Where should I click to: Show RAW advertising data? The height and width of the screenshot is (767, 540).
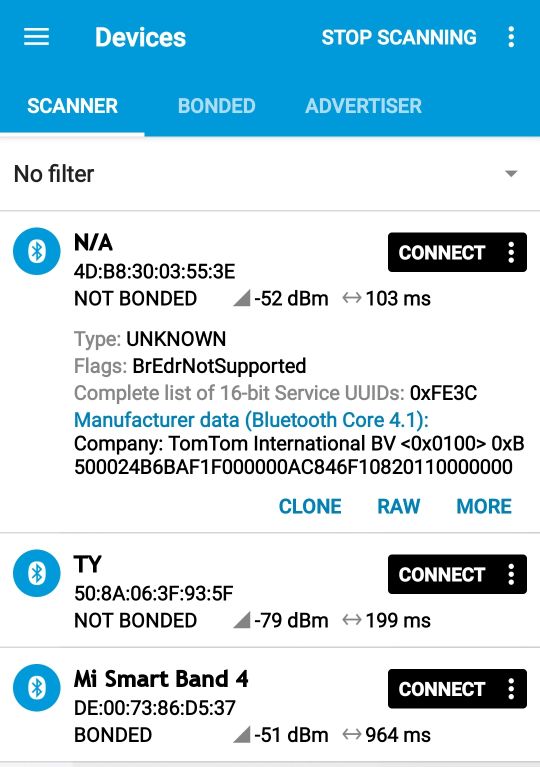point(399,506)
